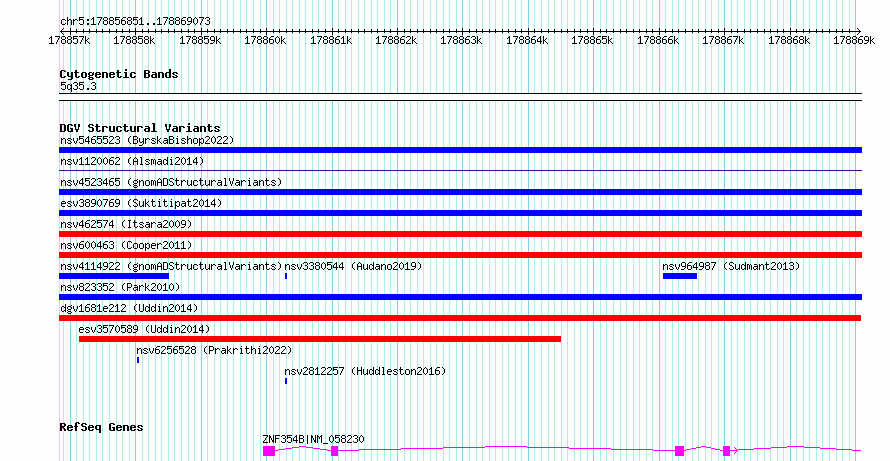
Task: Select the red bar under dgv1681e212
Action: click(460, 318)
